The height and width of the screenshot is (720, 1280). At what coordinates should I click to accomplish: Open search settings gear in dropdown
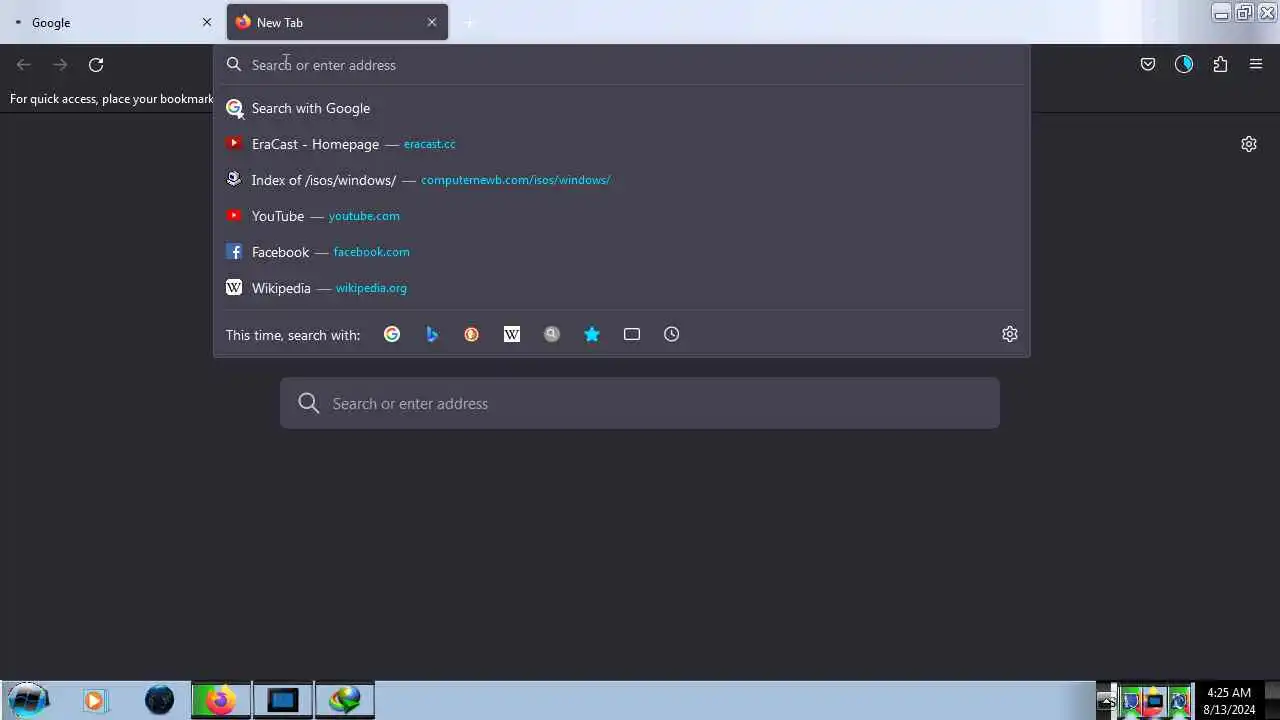[x=1010, y=334]
